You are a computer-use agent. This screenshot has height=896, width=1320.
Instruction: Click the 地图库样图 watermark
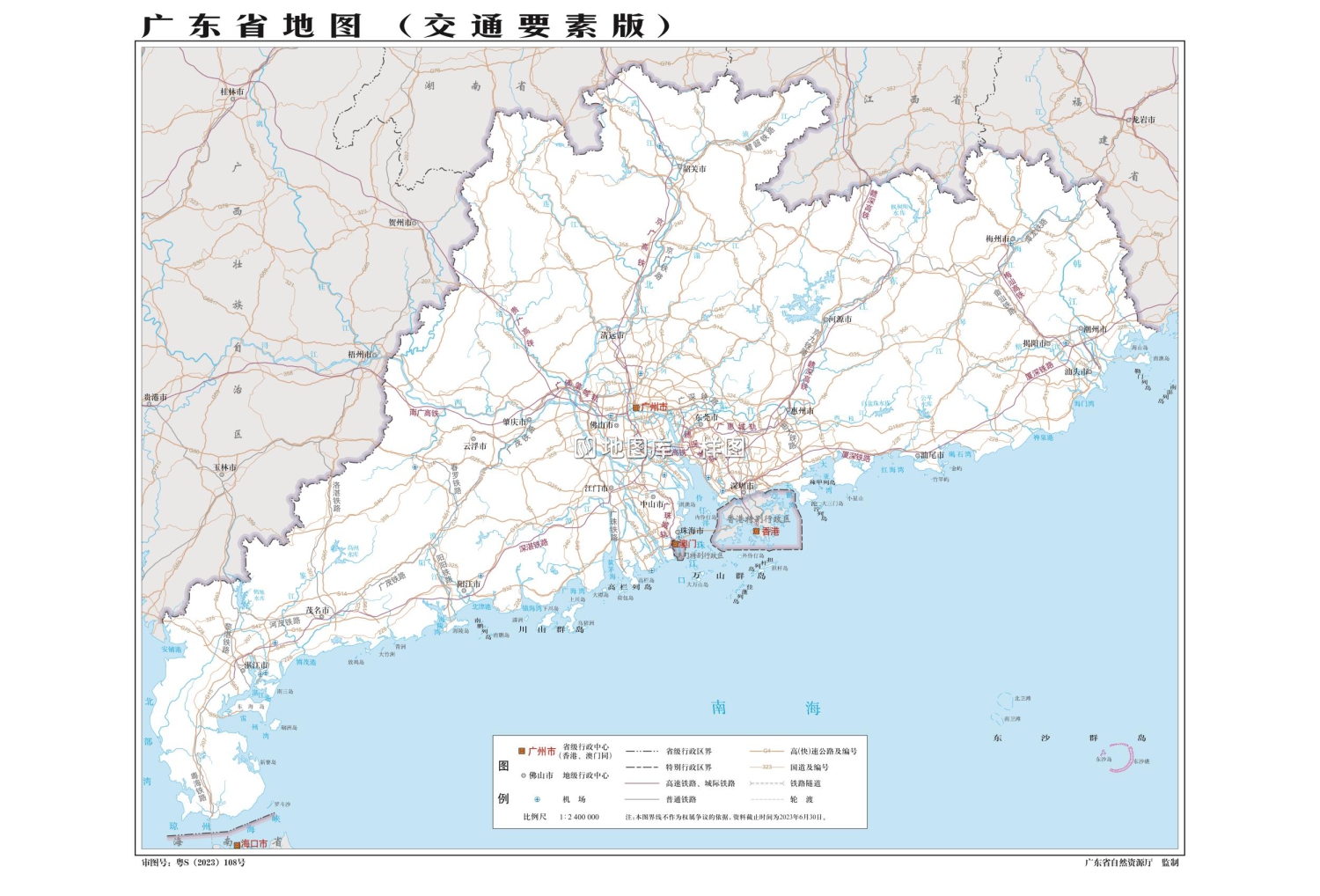[660, 449]
